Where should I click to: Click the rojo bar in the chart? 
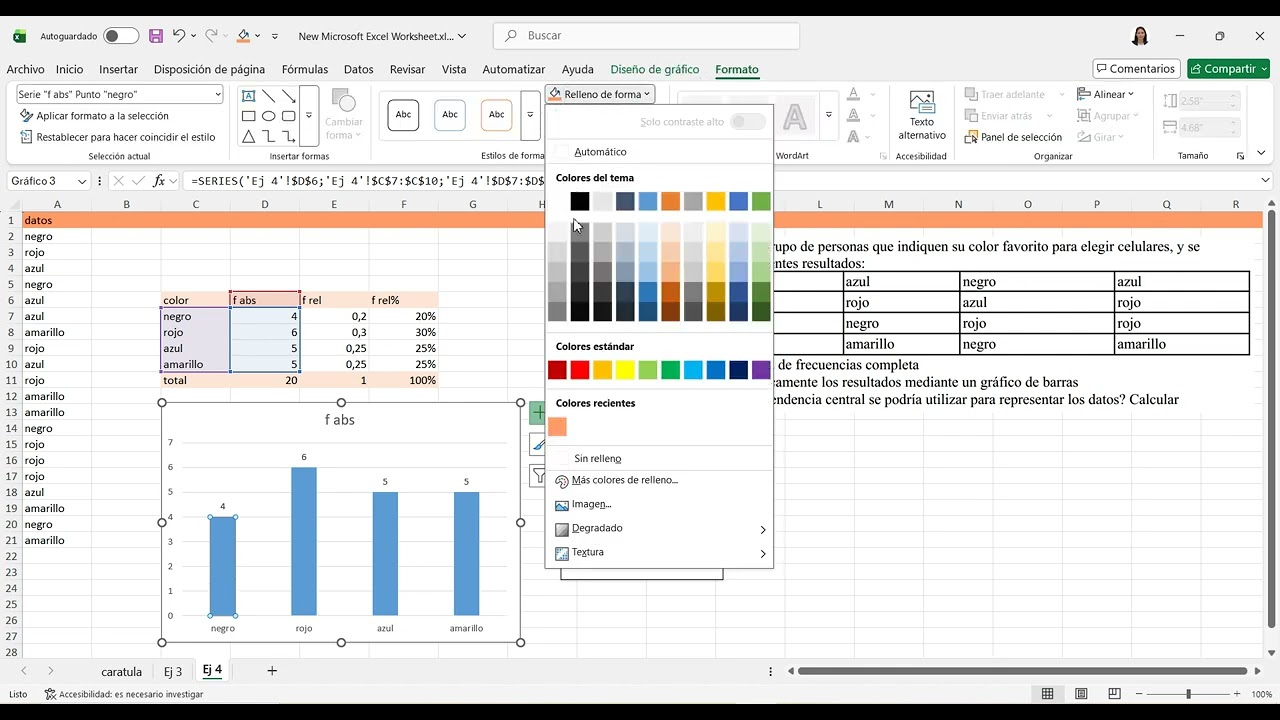(x=304, y=541)
